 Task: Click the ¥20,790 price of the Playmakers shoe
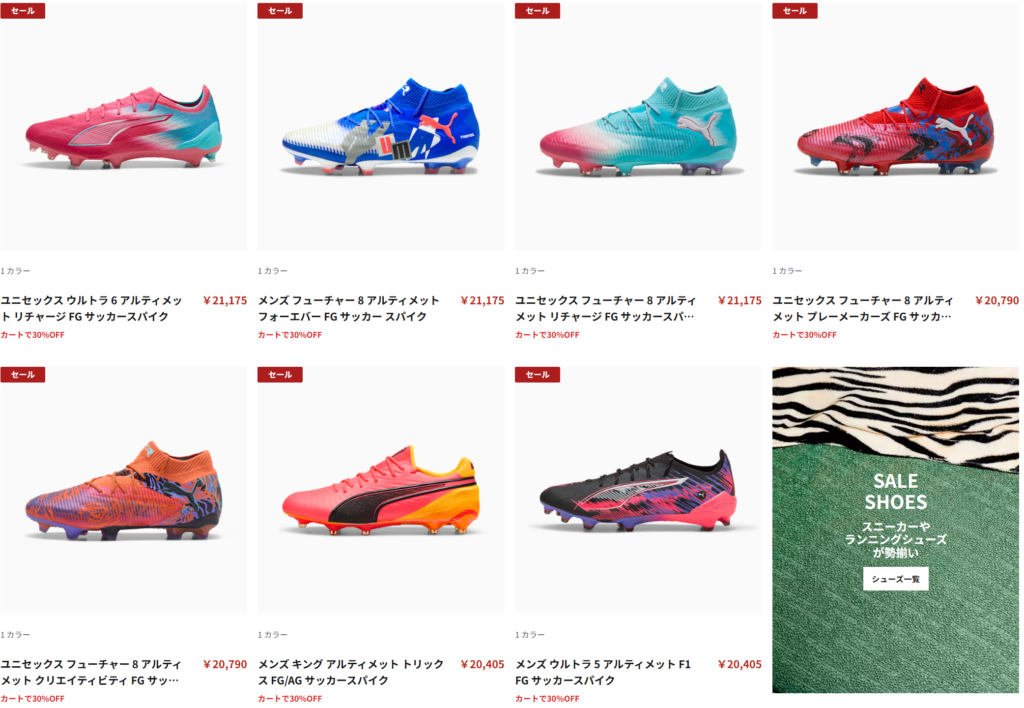[x=997, y=300]
